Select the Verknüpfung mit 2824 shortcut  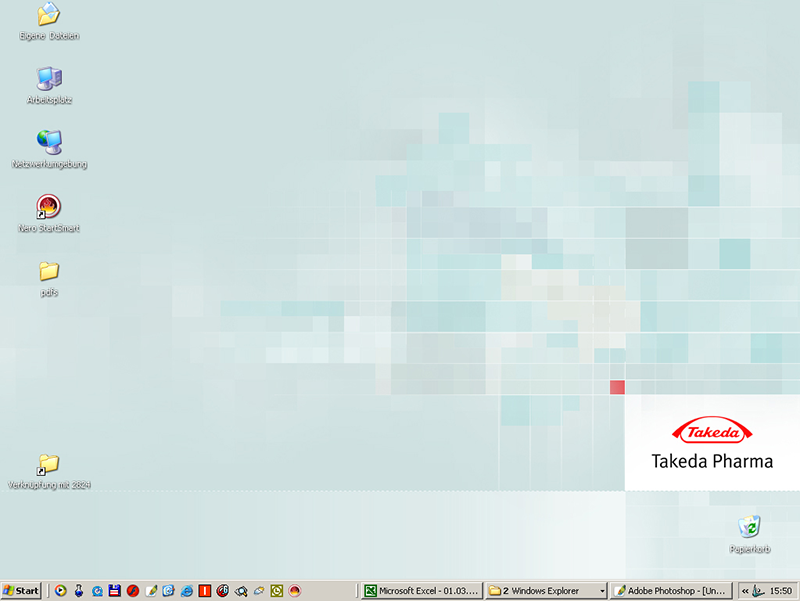click(48, 464)
